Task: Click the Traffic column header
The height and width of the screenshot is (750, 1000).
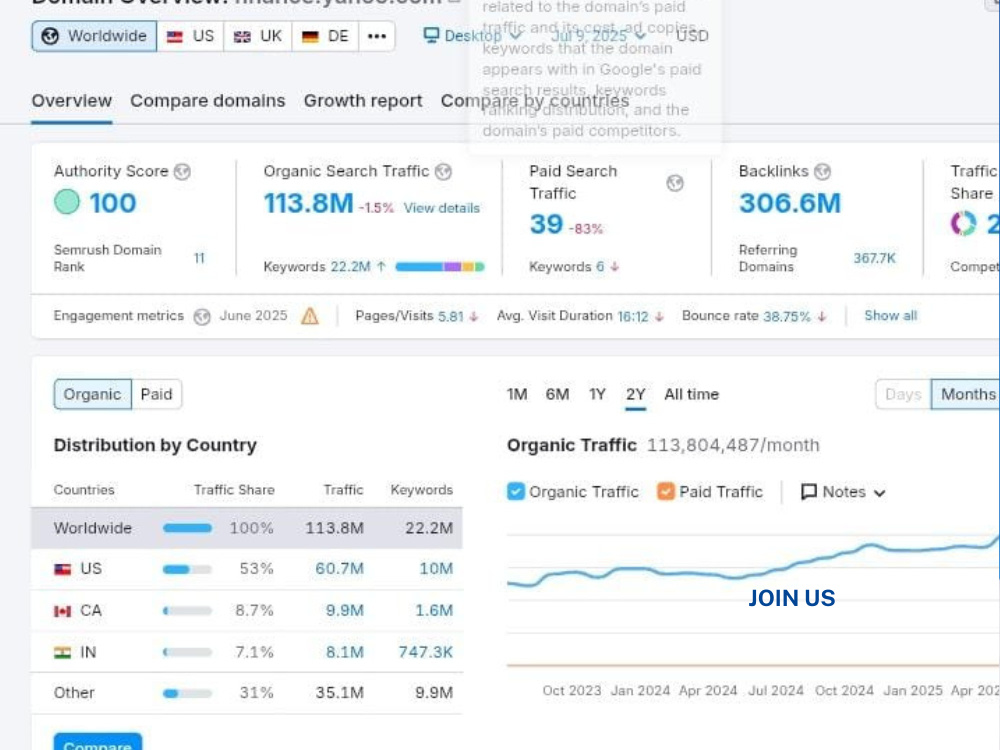Action: [x=343, y=490]
